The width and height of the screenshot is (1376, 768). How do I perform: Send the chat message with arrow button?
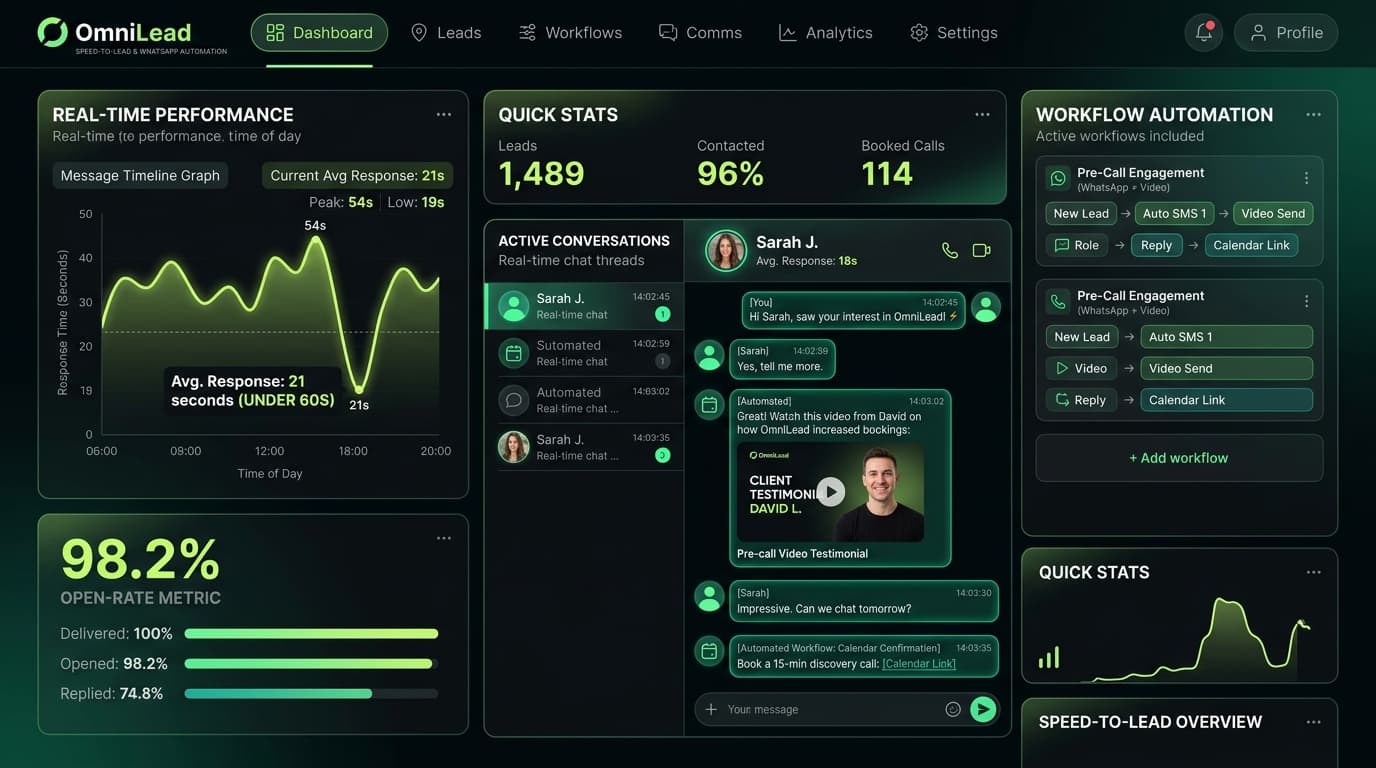click(983, 709)
